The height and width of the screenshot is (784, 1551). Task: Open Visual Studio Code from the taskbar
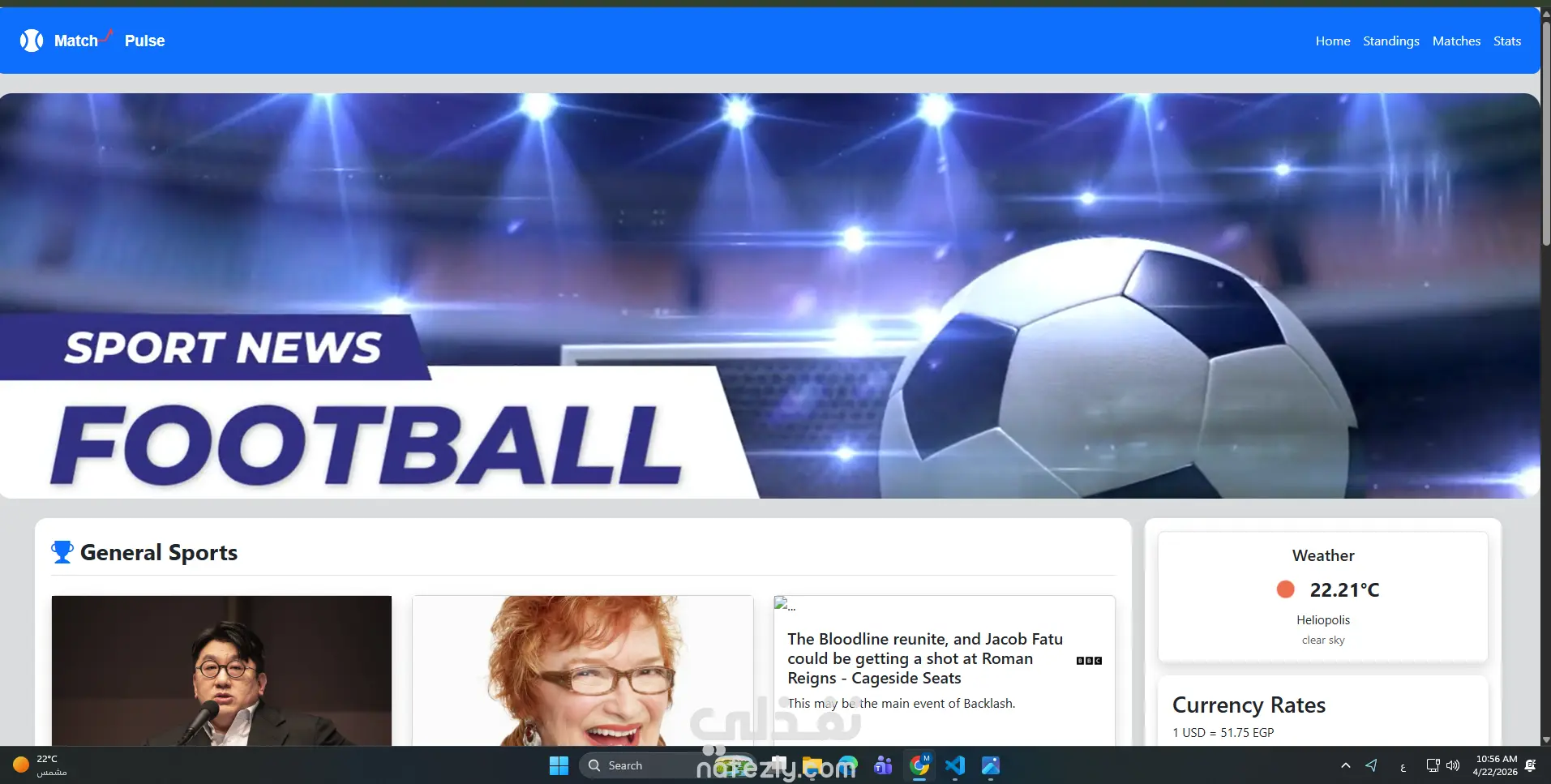click(x=954, y=765)
